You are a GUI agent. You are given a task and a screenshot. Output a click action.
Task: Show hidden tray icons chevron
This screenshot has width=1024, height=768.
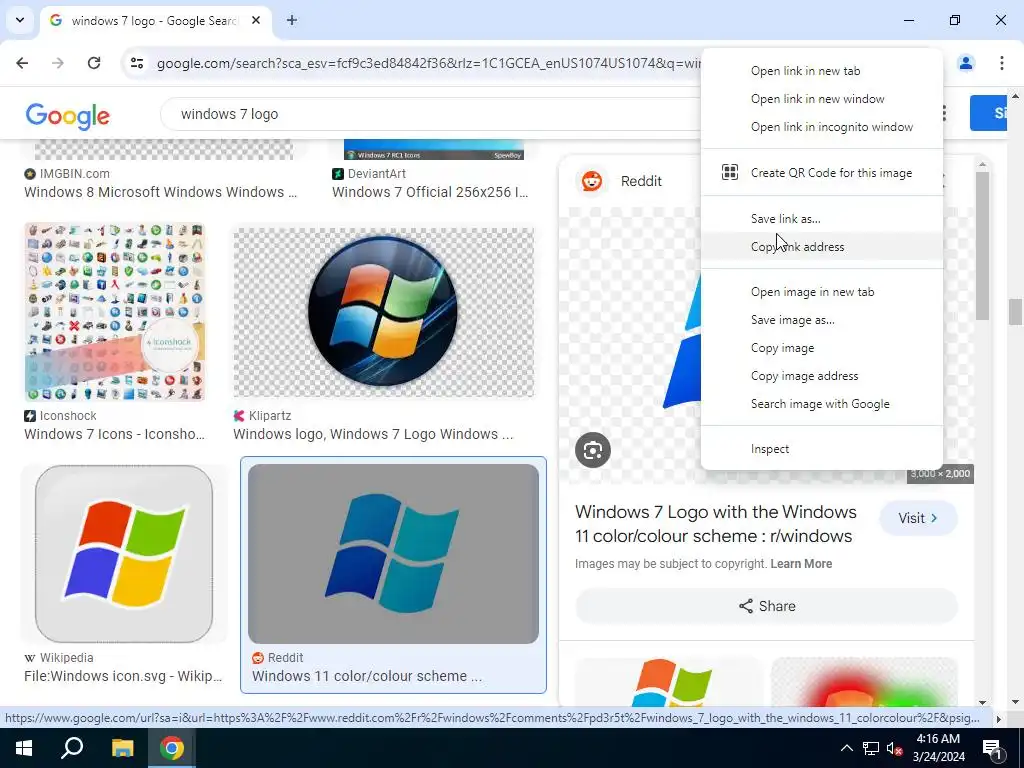click(x=846, y=748)
